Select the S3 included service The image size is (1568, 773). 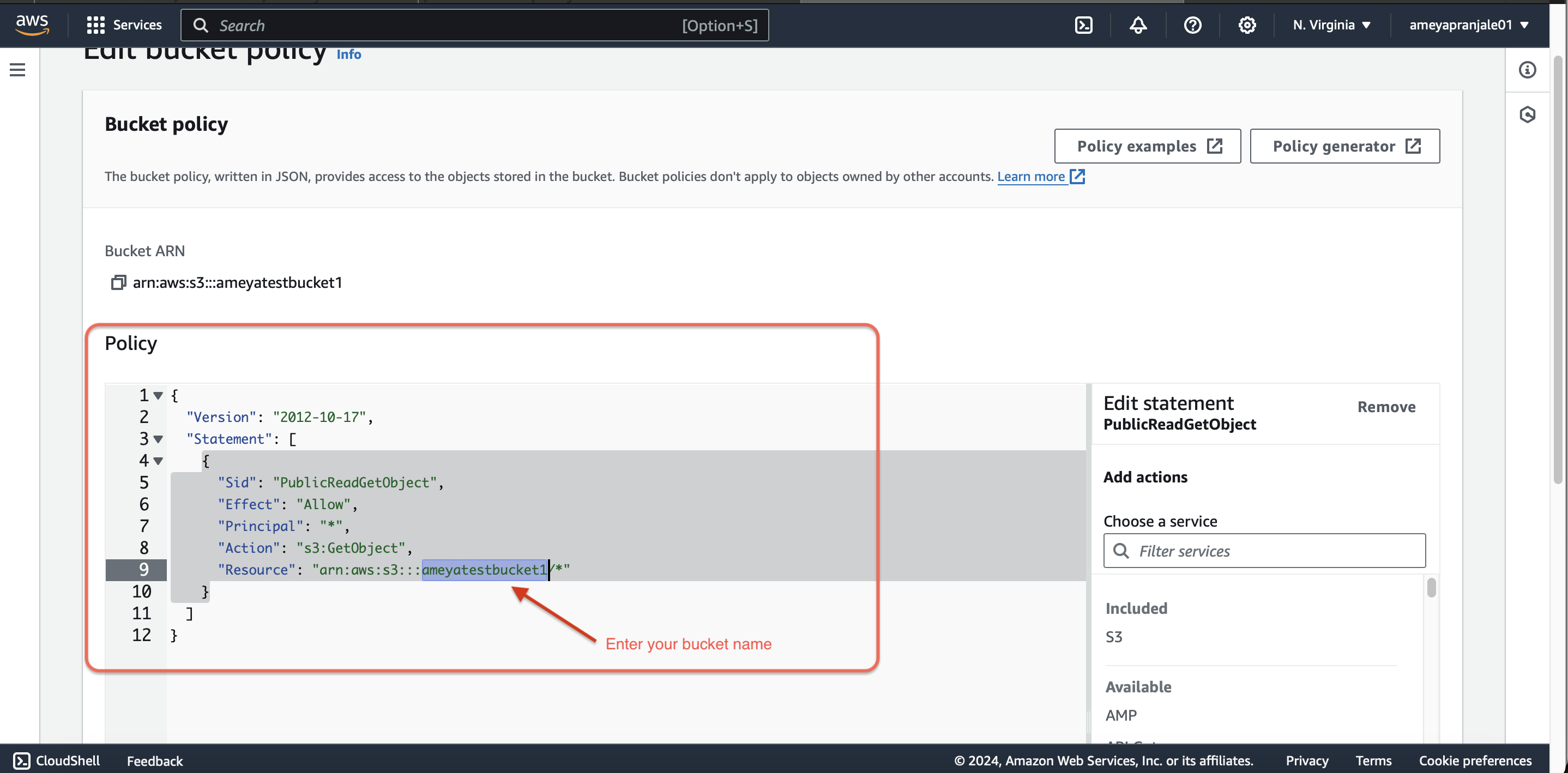[1113, 637]
